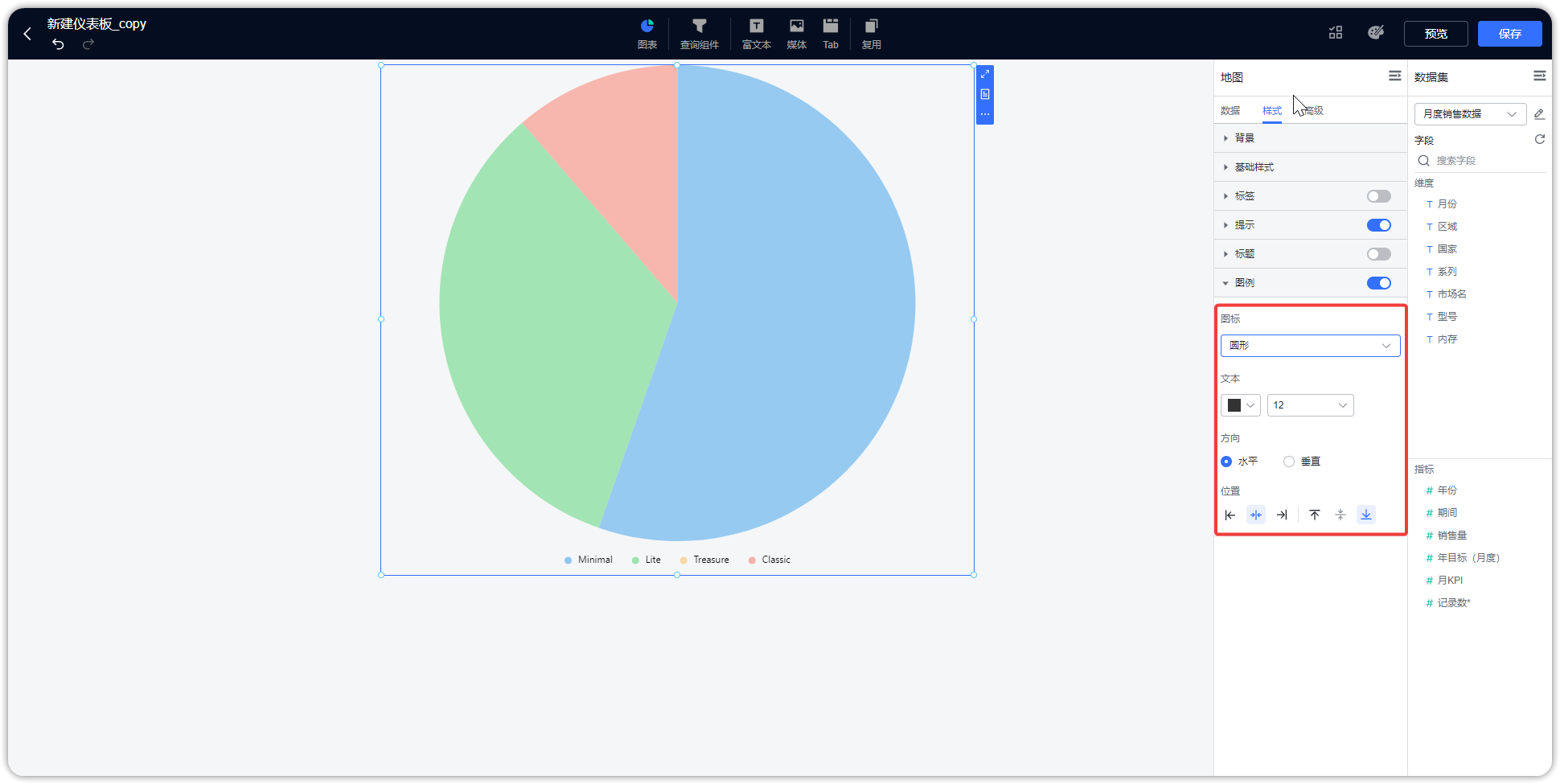Align legend to the bottom
Screen dimensions: 1560x784
click(1366, 515)
